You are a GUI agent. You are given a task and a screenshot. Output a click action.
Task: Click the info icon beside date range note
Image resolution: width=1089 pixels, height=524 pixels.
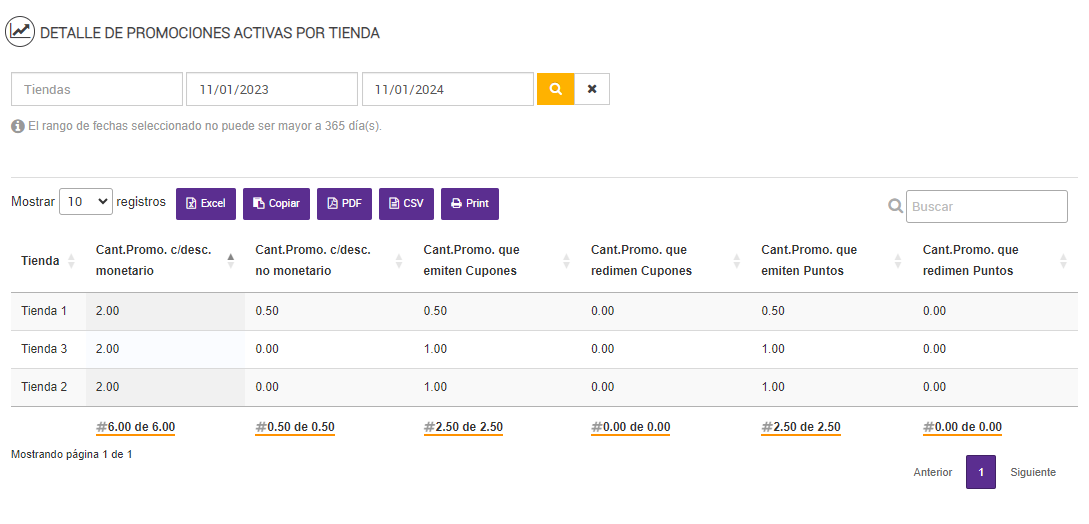[x=18, y=127]
